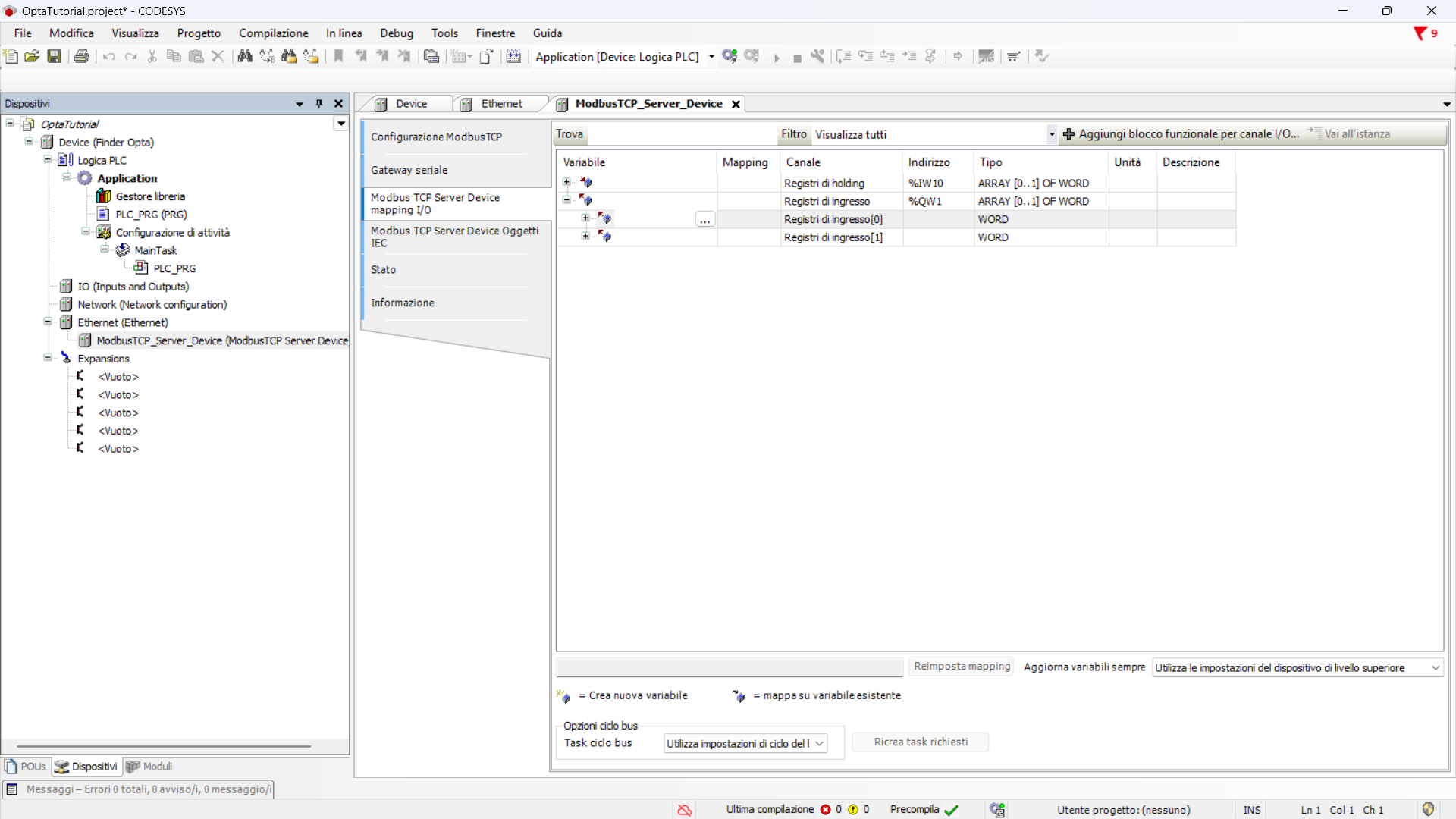Expand the Registri di holding row
Viewport: 1456px width, 819px height.
566,182
